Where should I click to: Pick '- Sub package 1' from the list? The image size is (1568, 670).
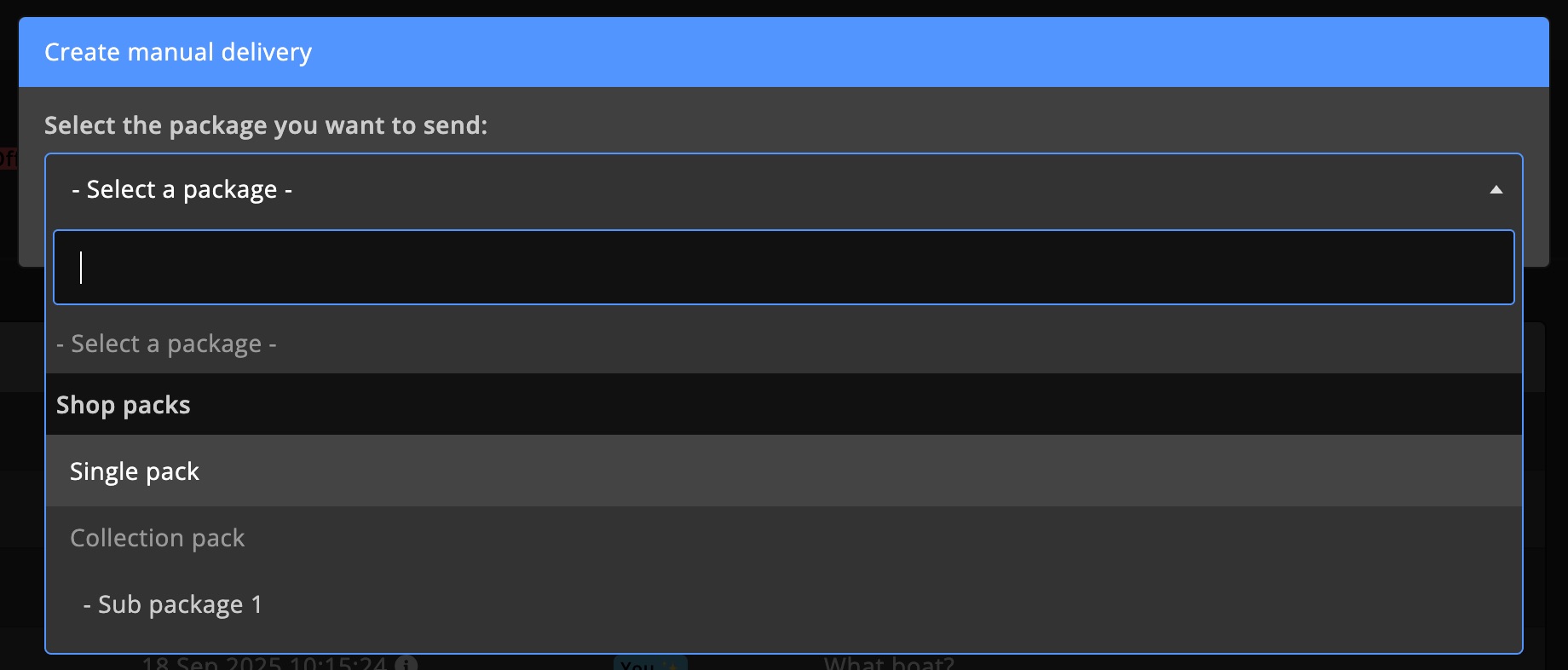pyautogui.click(x=173, y=604)
